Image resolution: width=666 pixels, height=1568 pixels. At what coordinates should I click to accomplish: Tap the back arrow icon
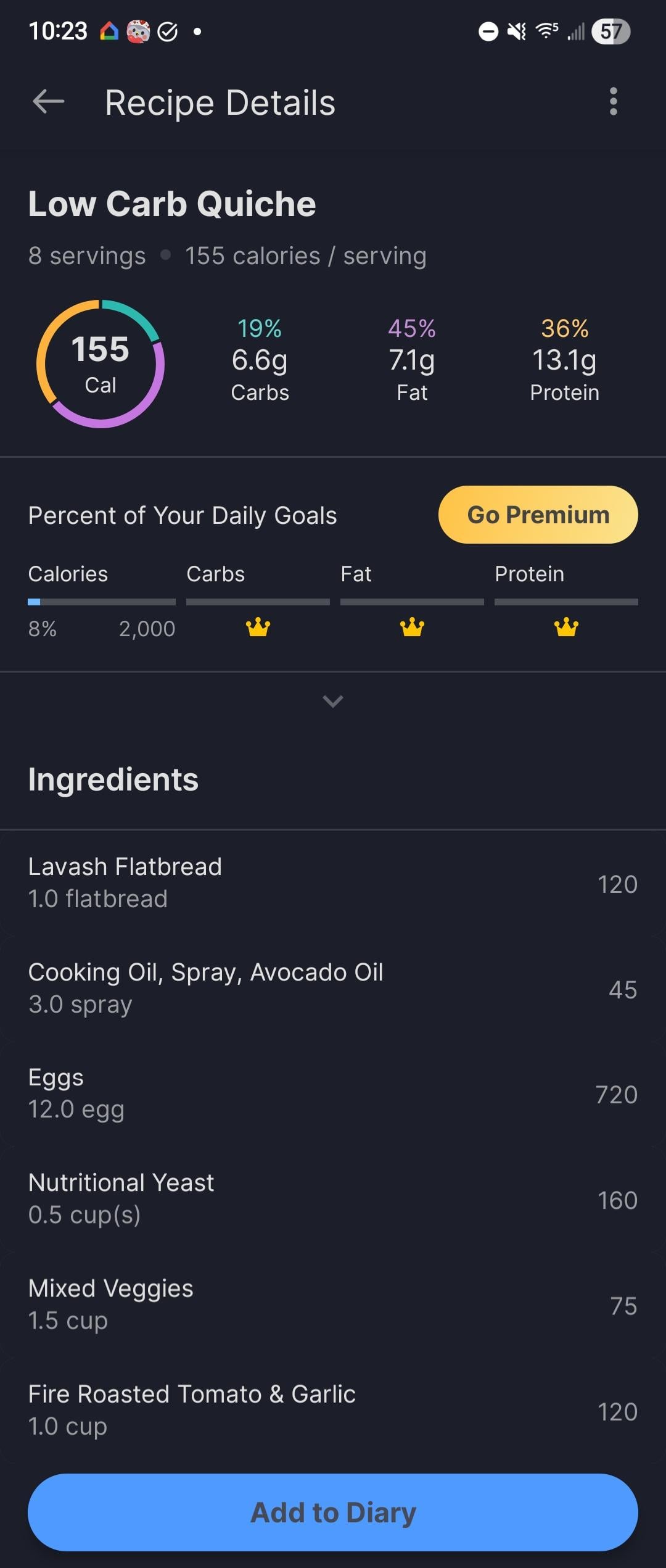49,102
